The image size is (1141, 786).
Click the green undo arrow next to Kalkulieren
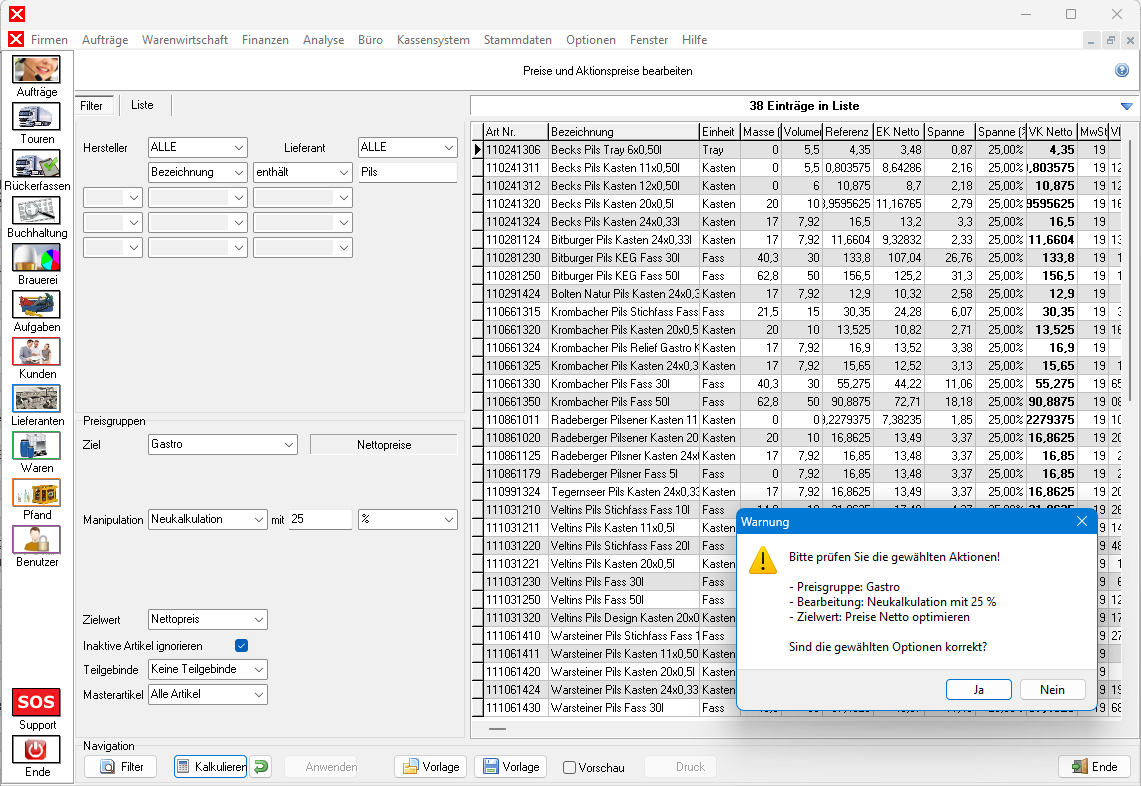(260, 767)
